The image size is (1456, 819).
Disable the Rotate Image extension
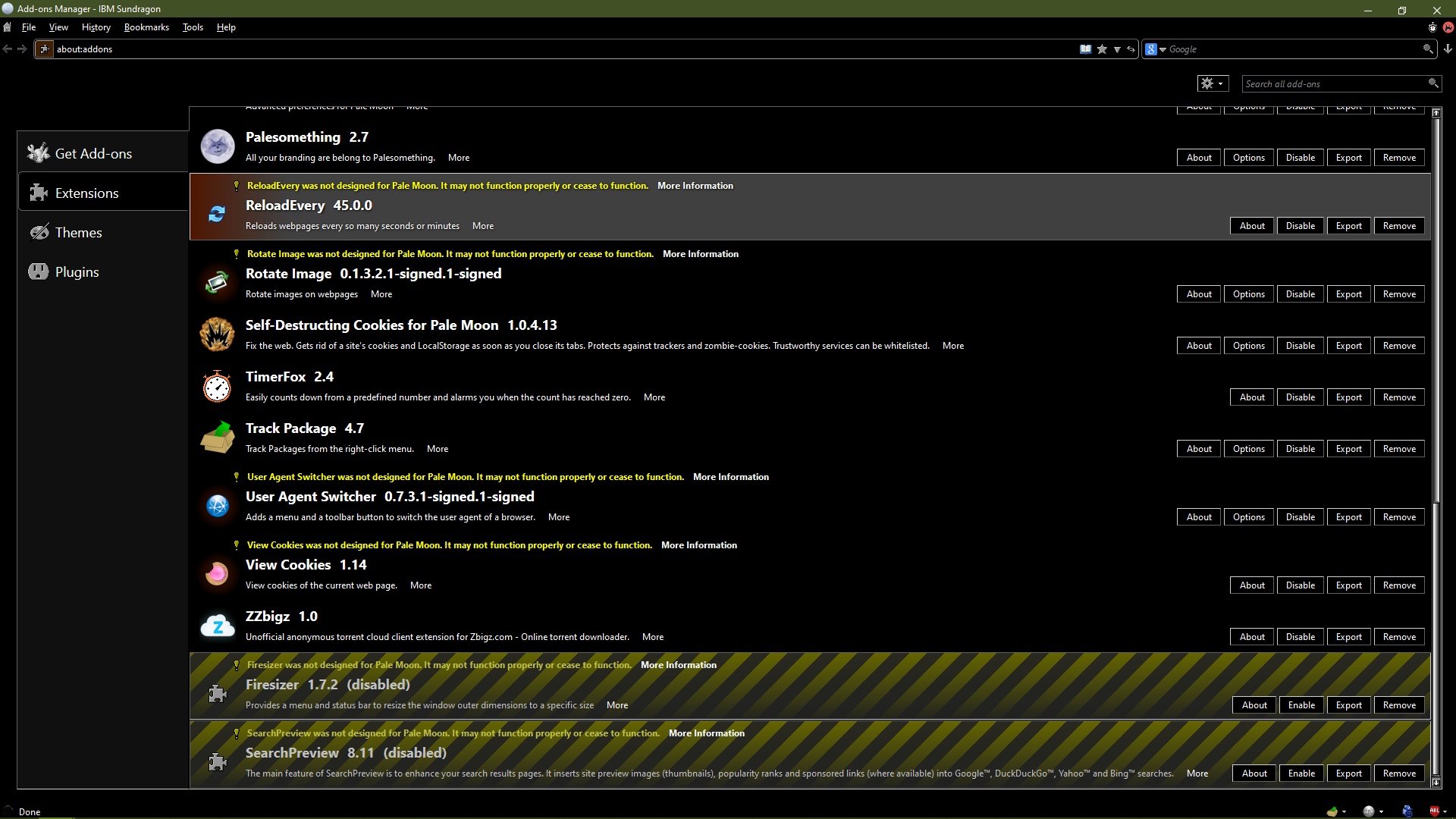pyautogui.click(x=1300, y=294)
